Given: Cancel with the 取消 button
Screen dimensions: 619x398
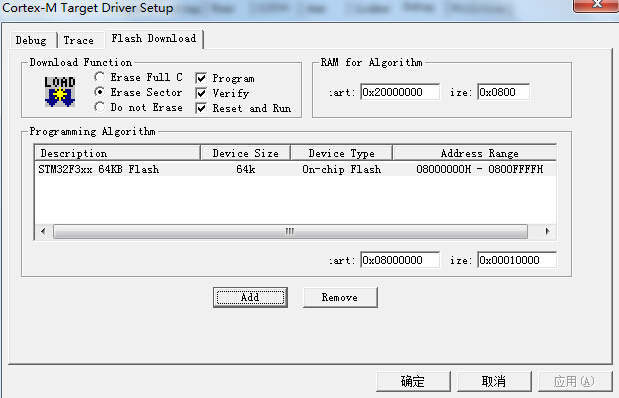Looking at the screenshot, I should 494,381.
